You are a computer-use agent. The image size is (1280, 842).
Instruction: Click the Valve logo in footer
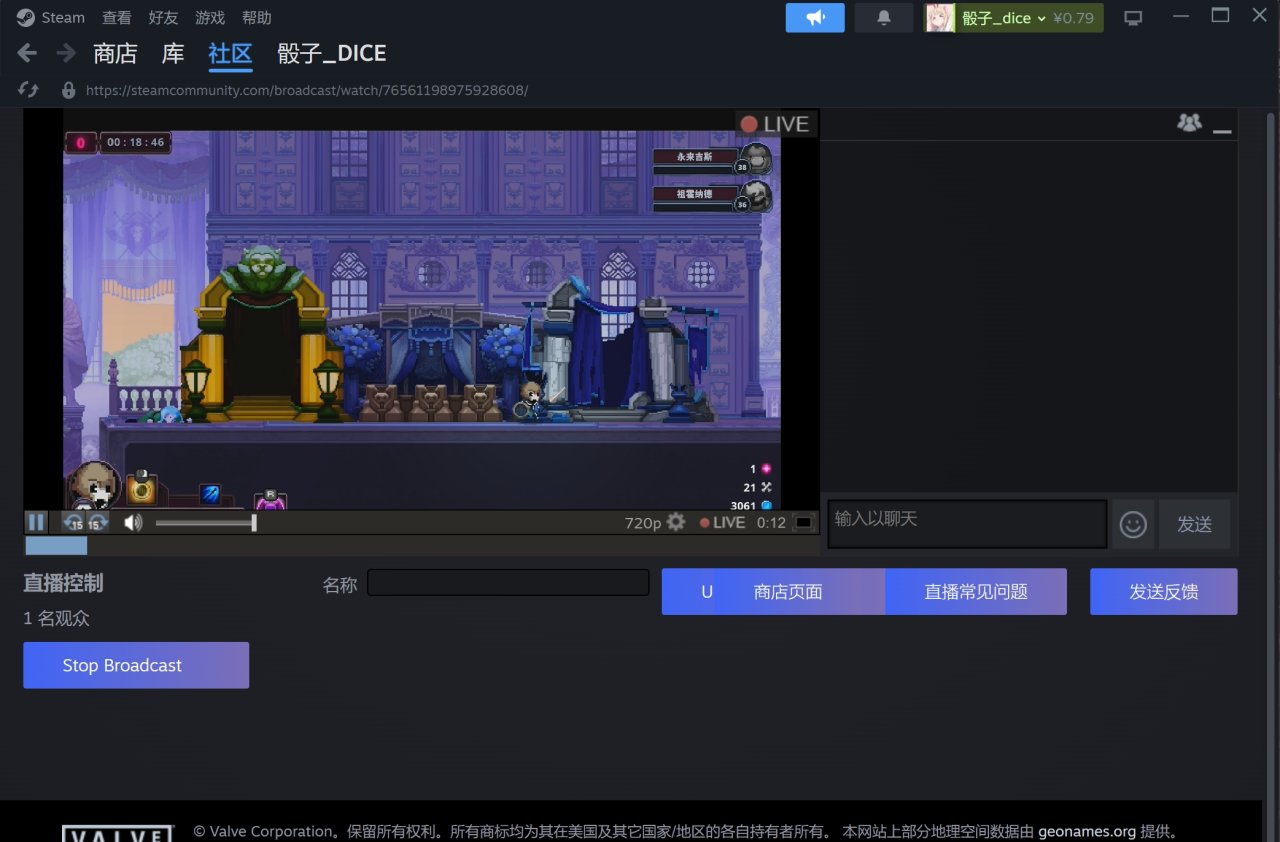(118, 834)
